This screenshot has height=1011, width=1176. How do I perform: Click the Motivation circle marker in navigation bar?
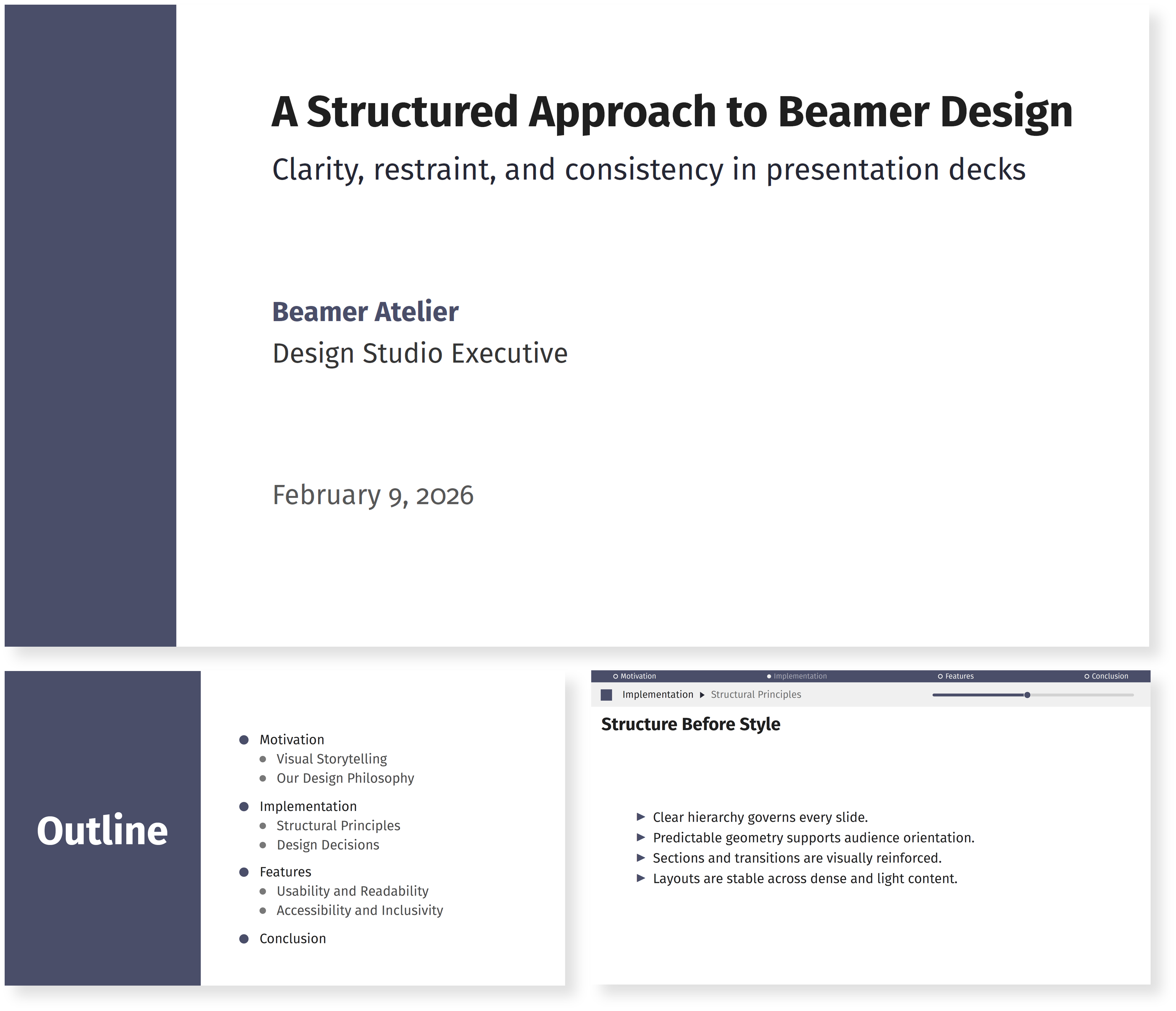[615, 676]
